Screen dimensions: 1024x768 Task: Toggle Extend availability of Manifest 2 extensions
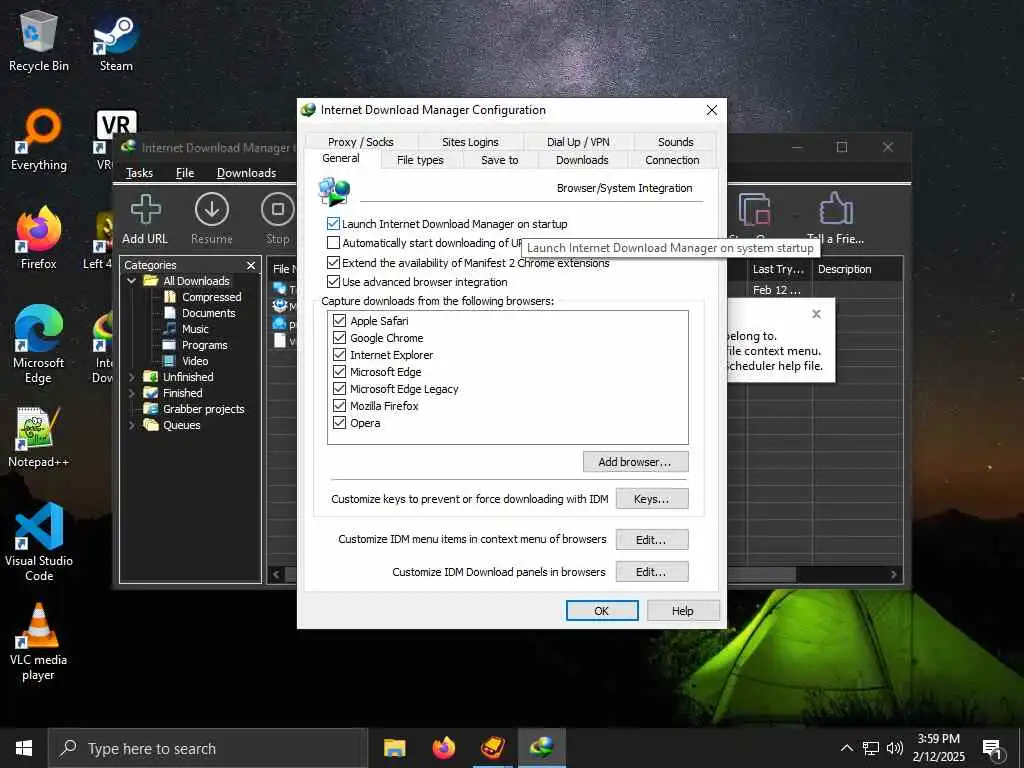[333, 263]
